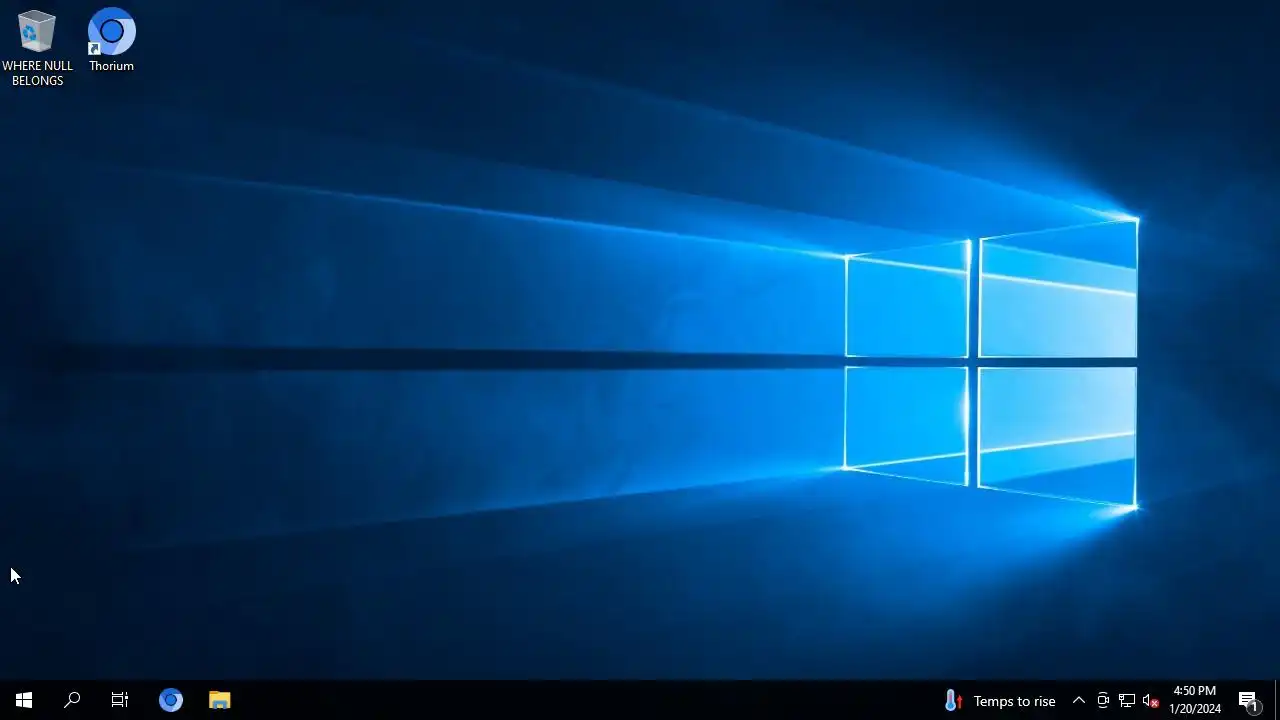Click the Meet Now tray icon
Screen dimensions: 1280x720
[1103, 700]
